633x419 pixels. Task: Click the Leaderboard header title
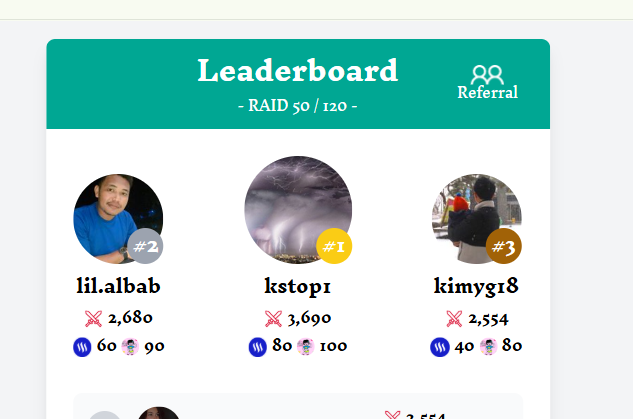[298, 71]
